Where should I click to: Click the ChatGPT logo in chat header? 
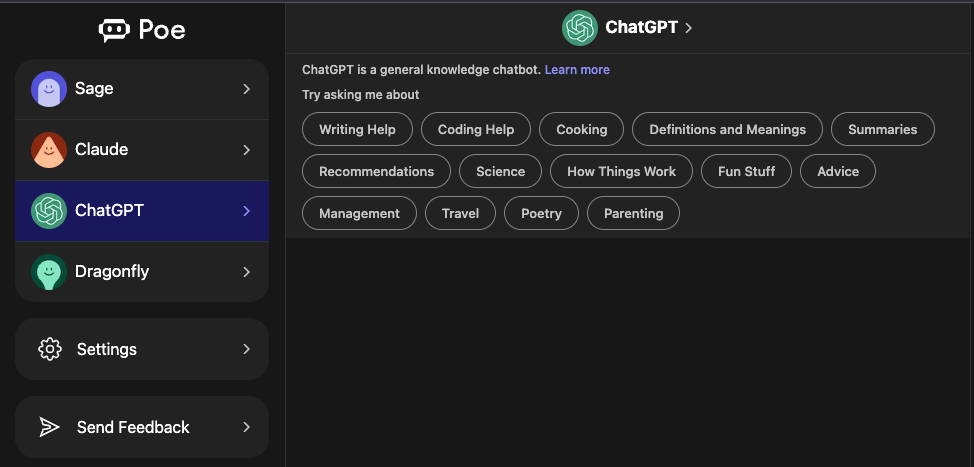580,28
